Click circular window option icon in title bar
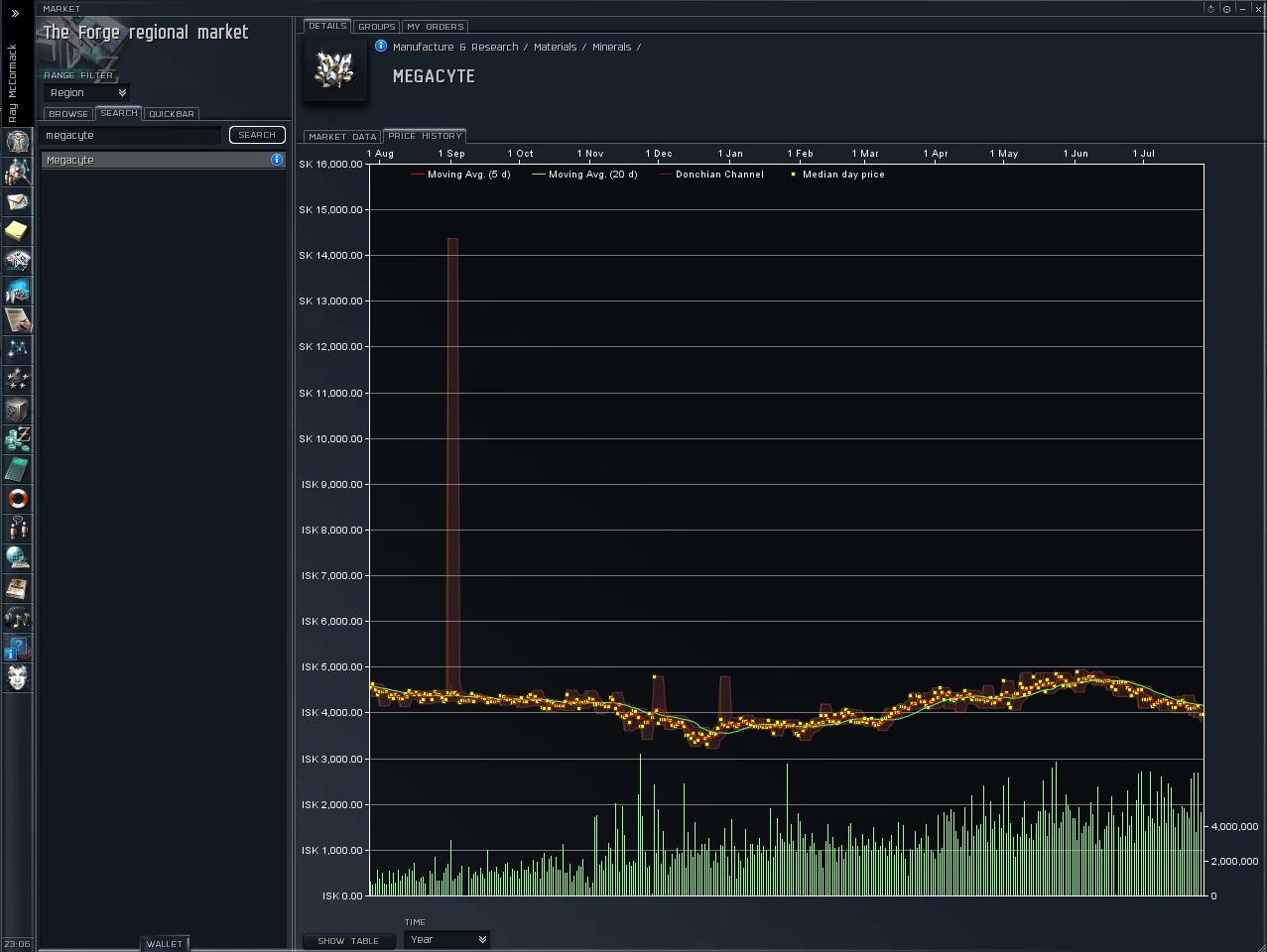Image resolution: width=1267 pixels, height=952 pixels. 1226,9
